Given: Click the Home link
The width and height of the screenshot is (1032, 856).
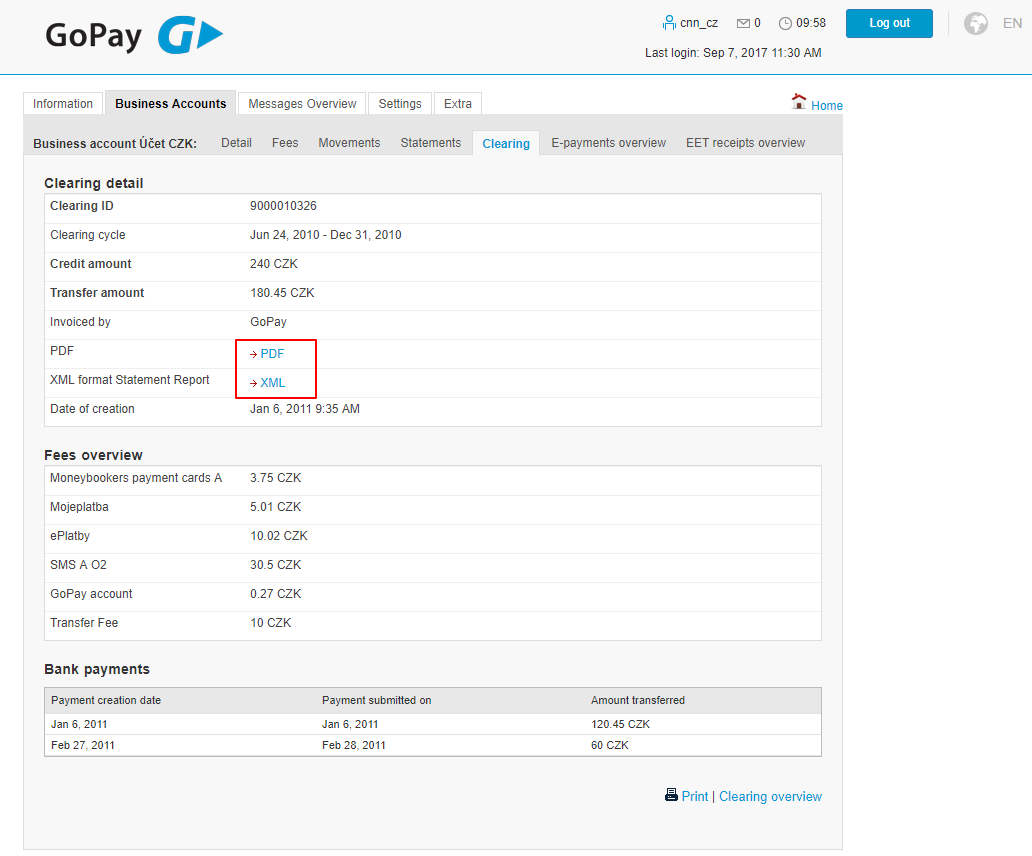Looking at the screenshot, I should coord(827,105).
